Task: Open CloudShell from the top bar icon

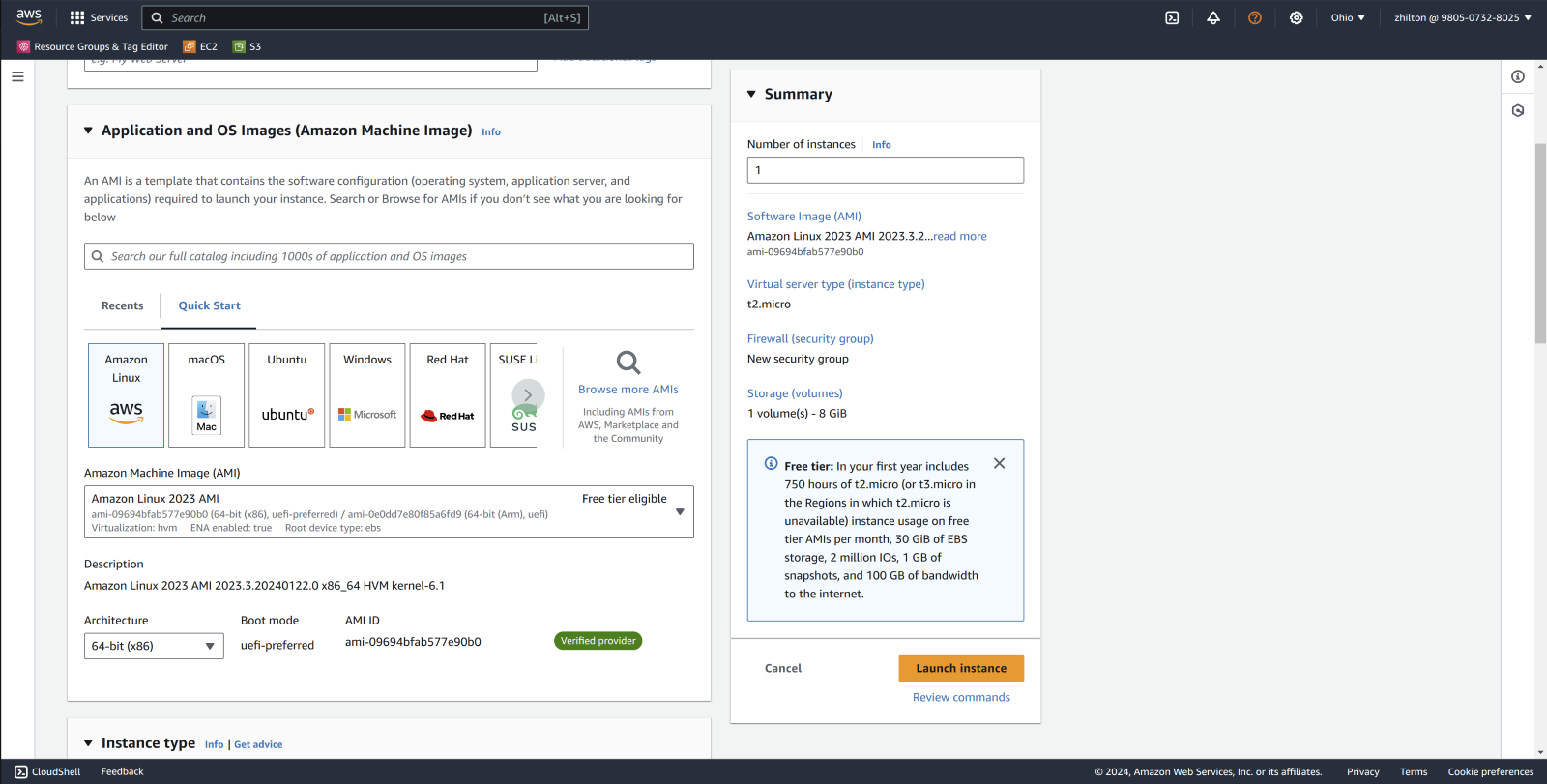Action: tap(1172, 17)
